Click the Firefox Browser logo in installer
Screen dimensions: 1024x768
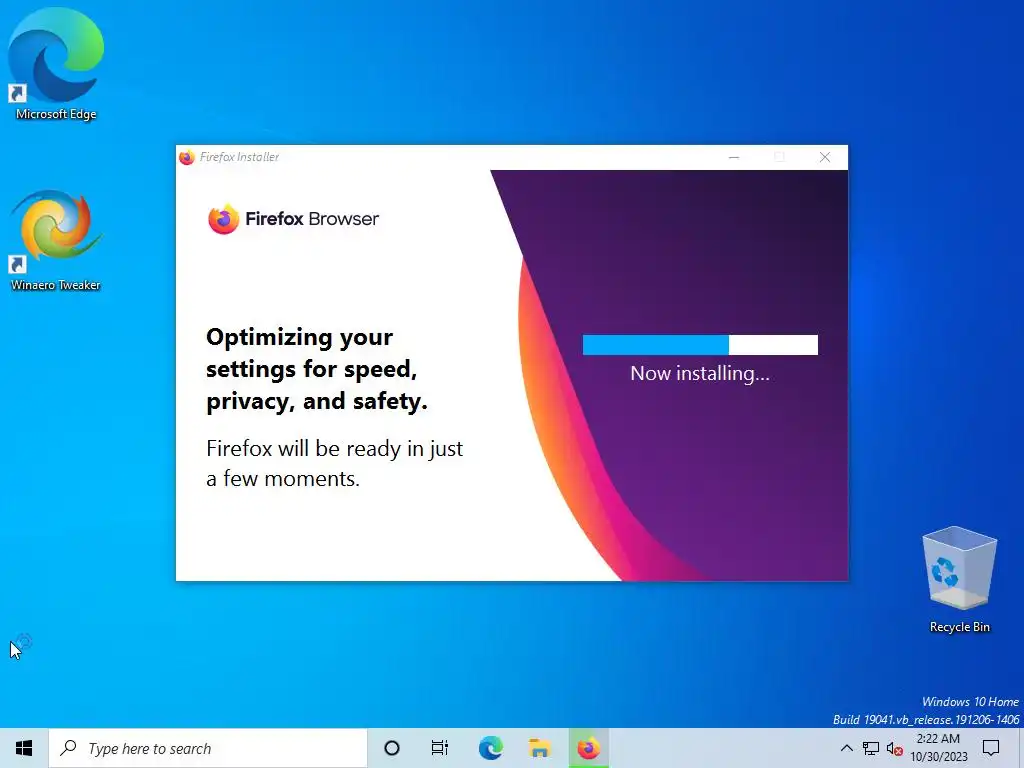(x=293, y=219)
